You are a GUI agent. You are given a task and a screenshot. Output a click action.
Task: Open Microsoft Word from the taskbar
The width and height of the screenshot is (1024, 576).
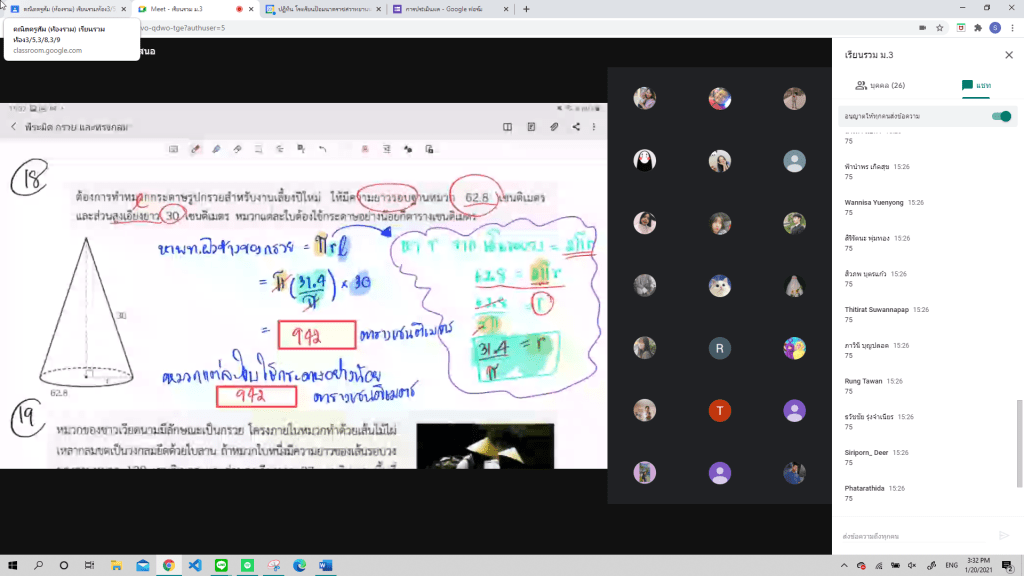point(324,565)
